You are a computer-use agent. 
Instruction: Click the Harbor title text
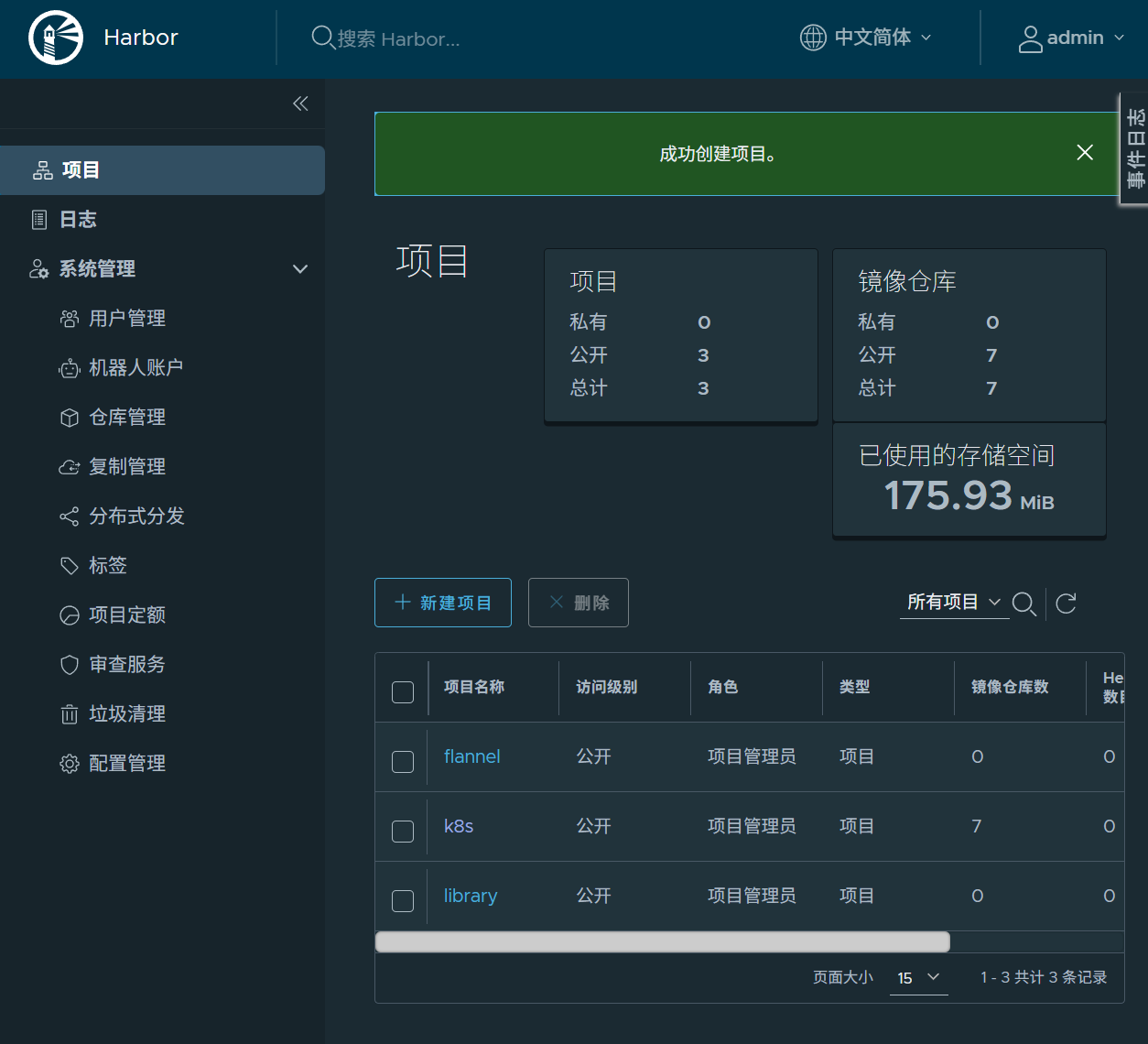[x=141, y=38]
